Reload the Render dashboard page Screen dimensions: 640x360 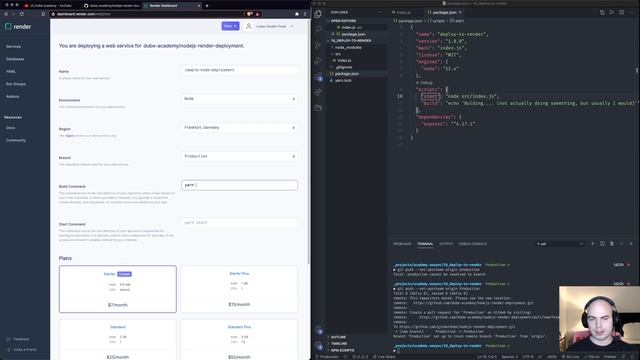click(22, 14)
